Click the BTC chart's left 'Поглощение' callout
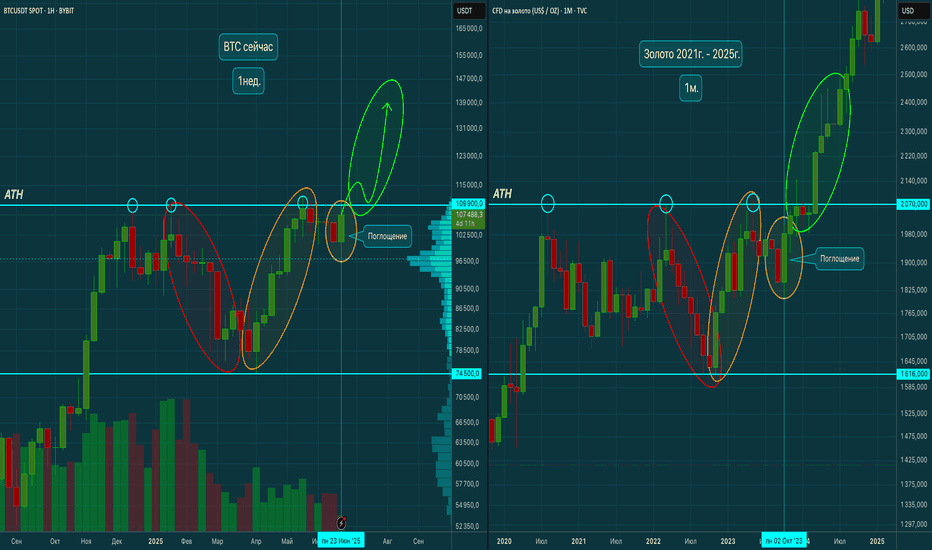The height and width of the screenshot is (550, 932). pyautogui.click(x=387, y=236)
